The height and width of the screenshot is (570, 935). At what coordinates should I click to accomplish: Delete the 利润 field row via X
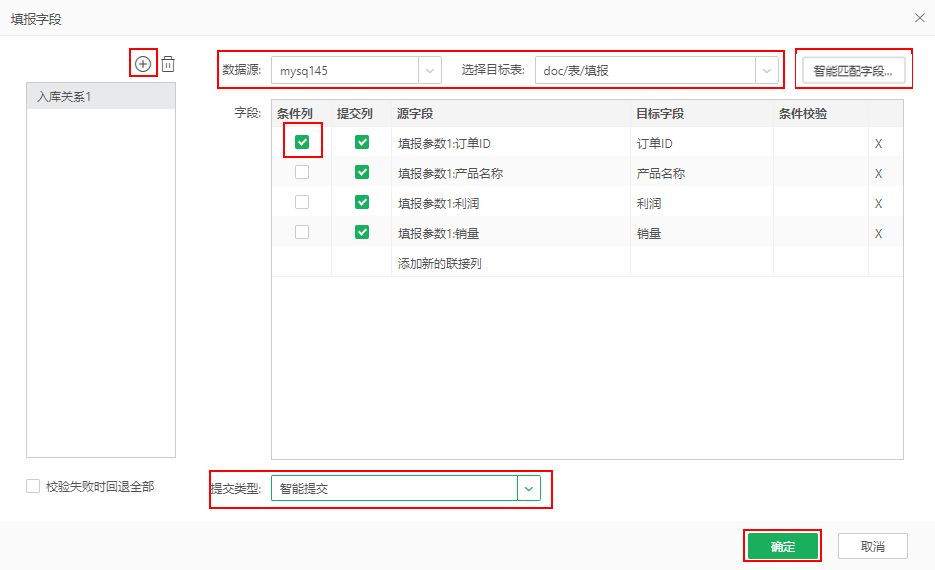878,203
